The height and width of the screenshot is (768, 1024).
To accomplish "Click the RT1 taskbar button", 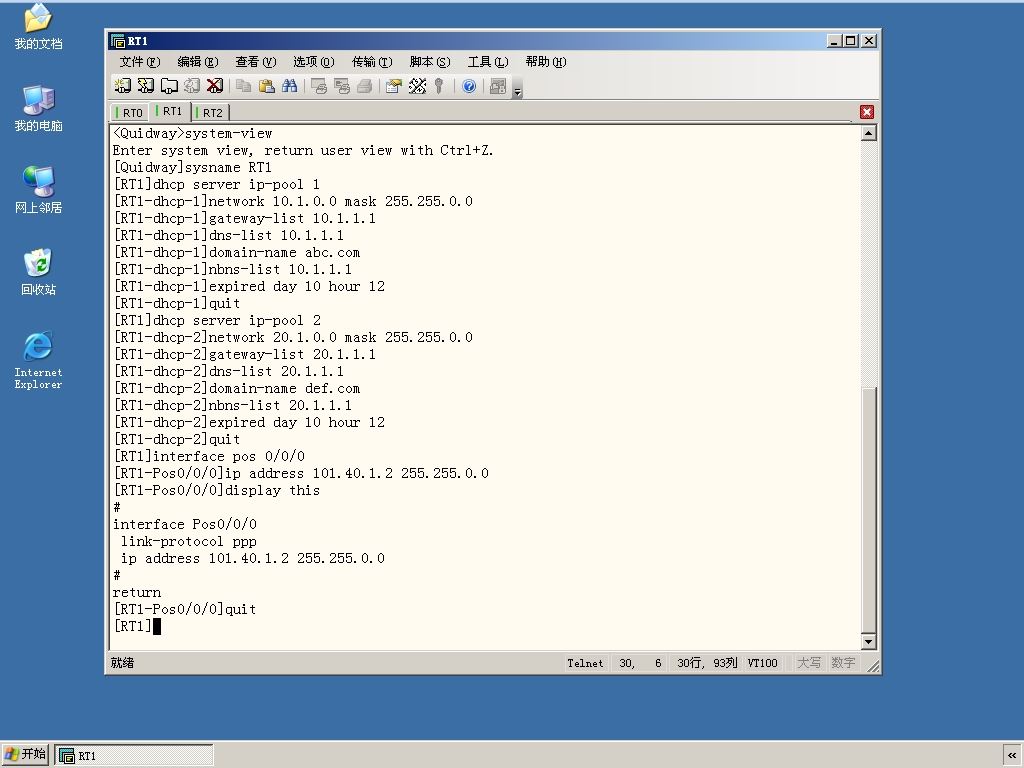I will pos(134,755).
